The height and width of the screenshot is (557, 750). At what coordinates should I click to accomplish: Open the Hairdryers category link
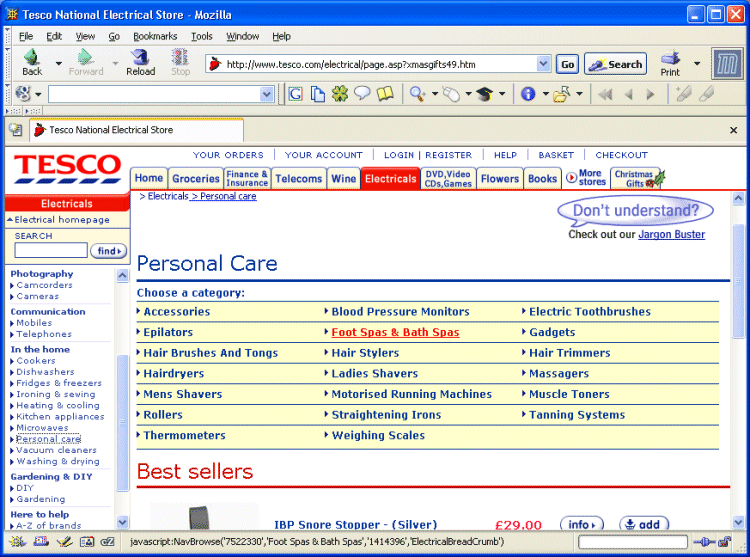[174, 373]
